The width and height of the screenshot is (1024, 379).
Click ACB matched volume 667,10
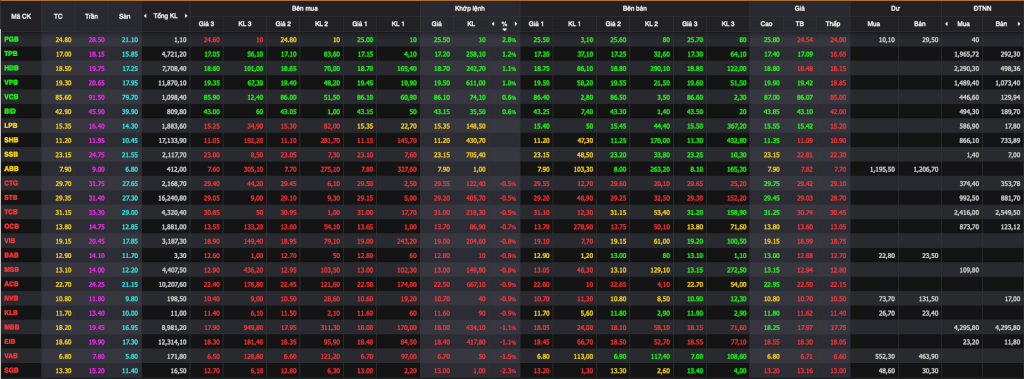click(x=475, y=284)
